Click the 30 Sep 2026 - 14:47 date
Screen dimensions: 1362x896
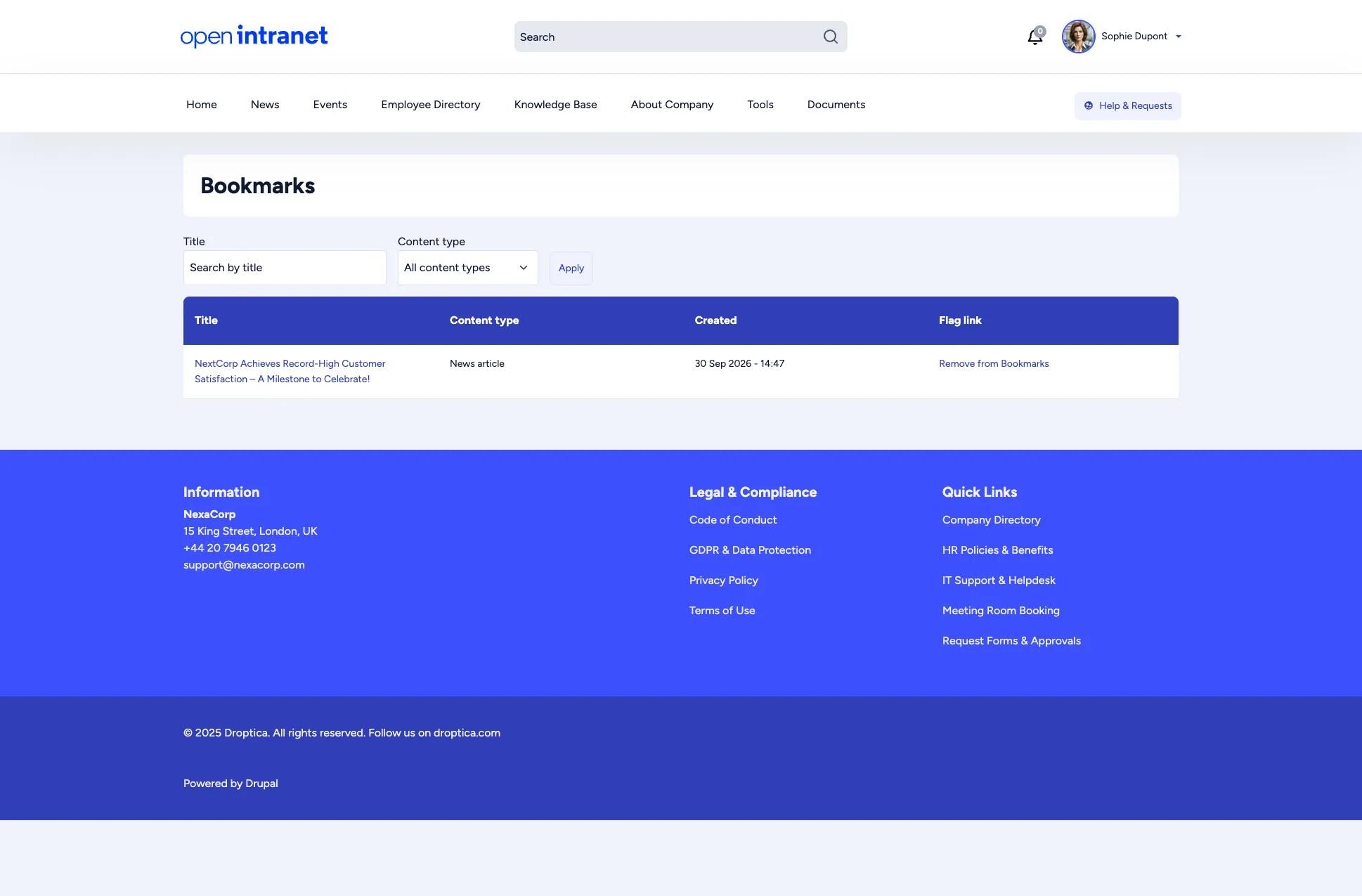pyautogui.click(x=739, y=363)
